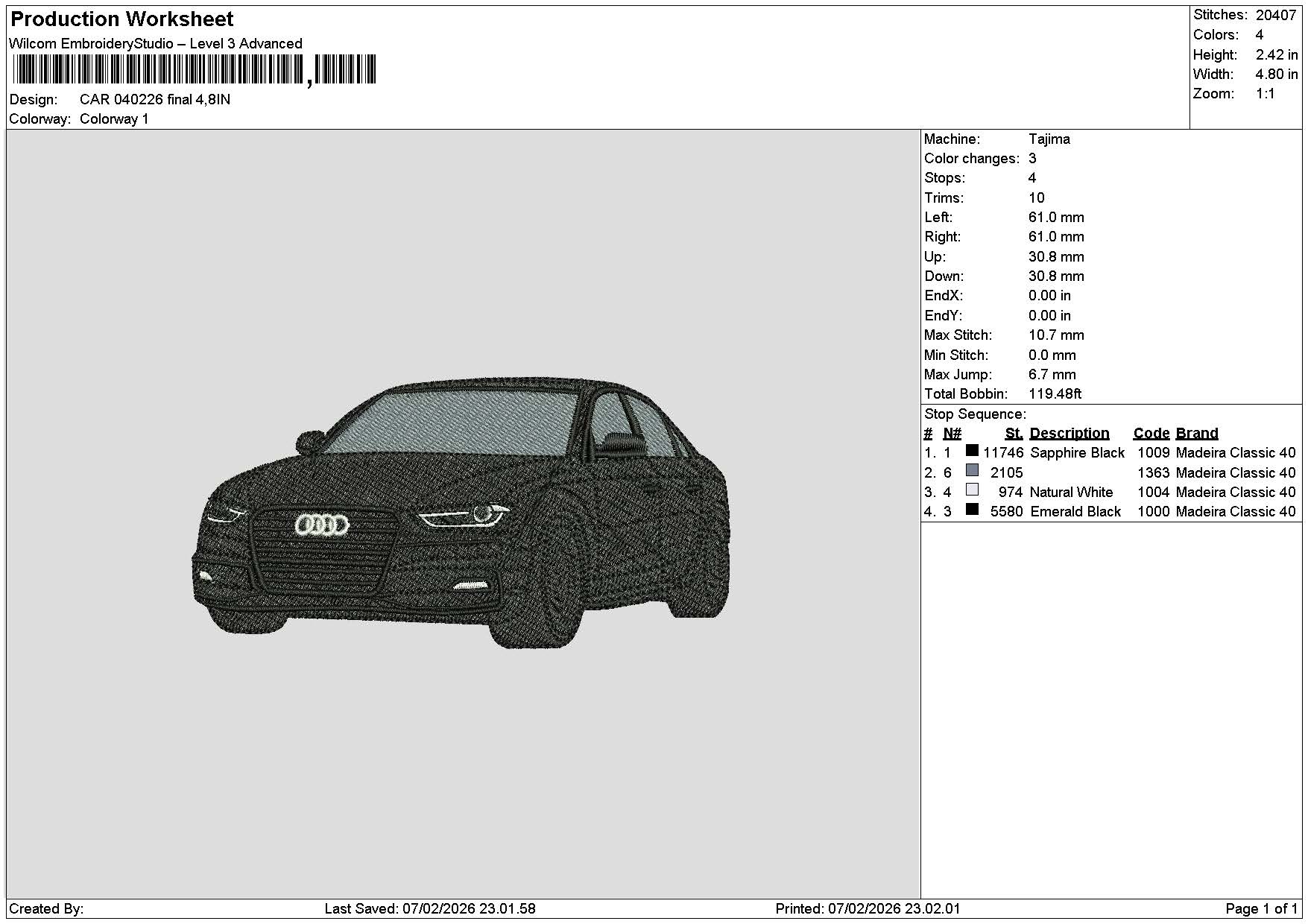
Task: Click "Wilcom EmbroideryStudio – Level 3 Advanced" text
Action: click(x=156, y=43)
